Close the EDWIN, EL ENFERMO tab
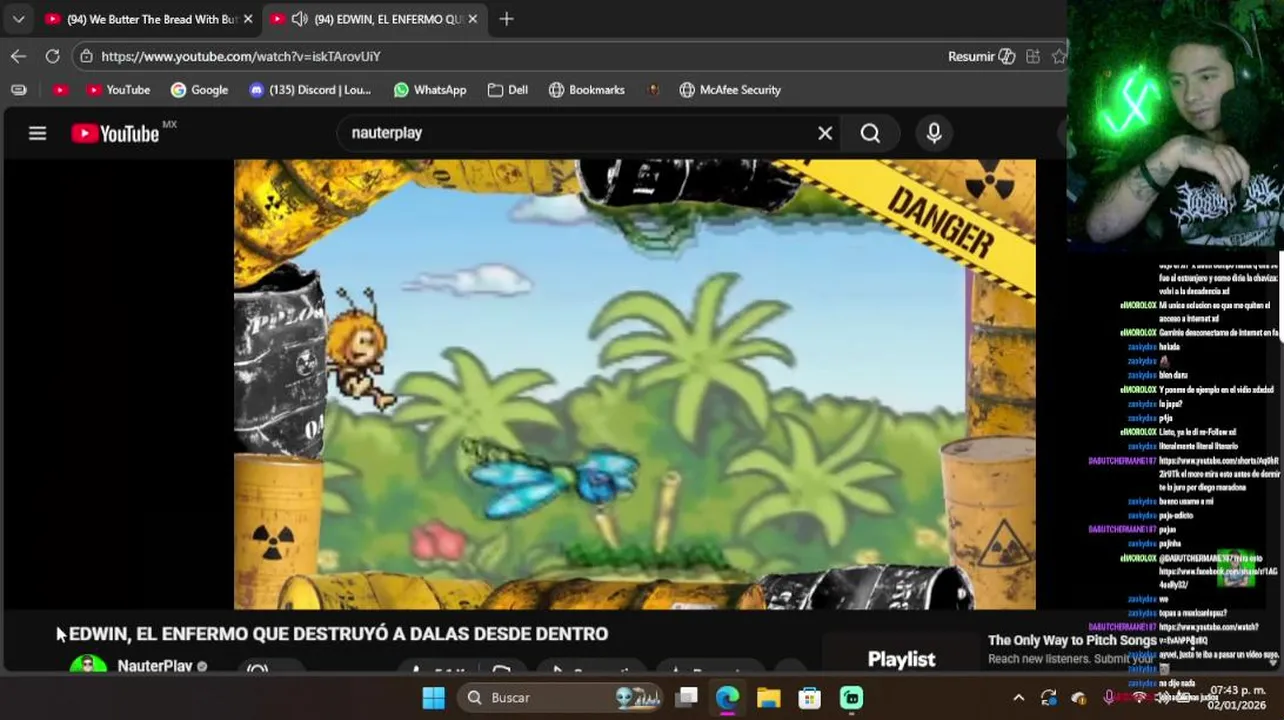The height and width of the screenshot is (720, 1284). pyautogui.click(x=473, y=19)
